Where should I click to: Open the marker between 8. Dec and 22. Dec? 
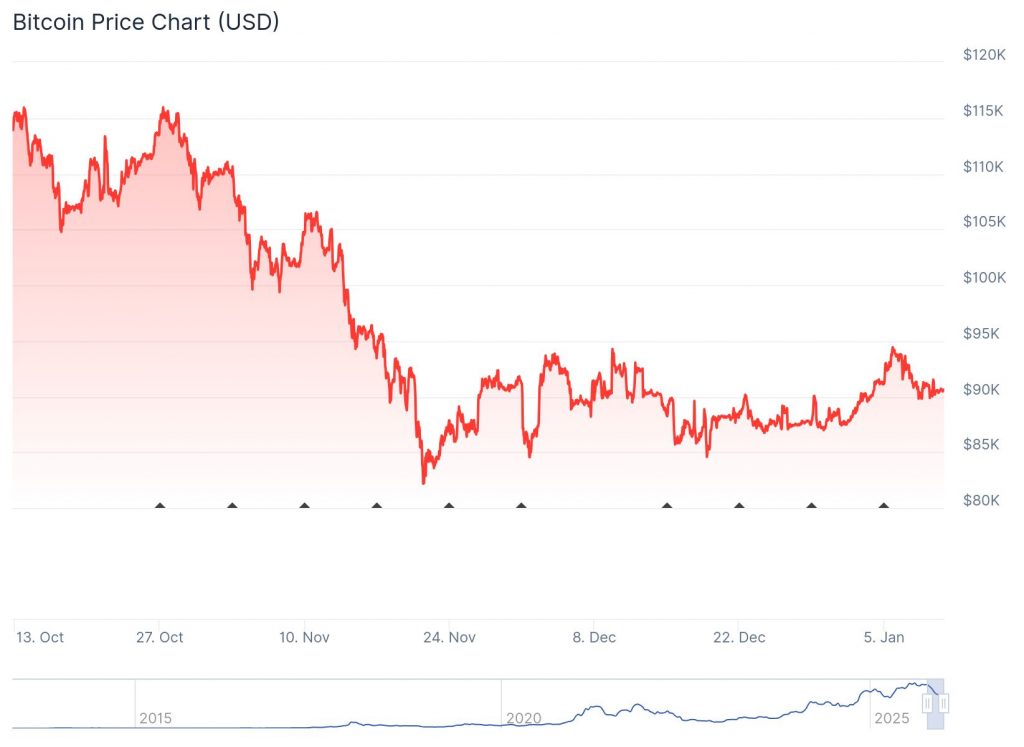tap(667, 506)
